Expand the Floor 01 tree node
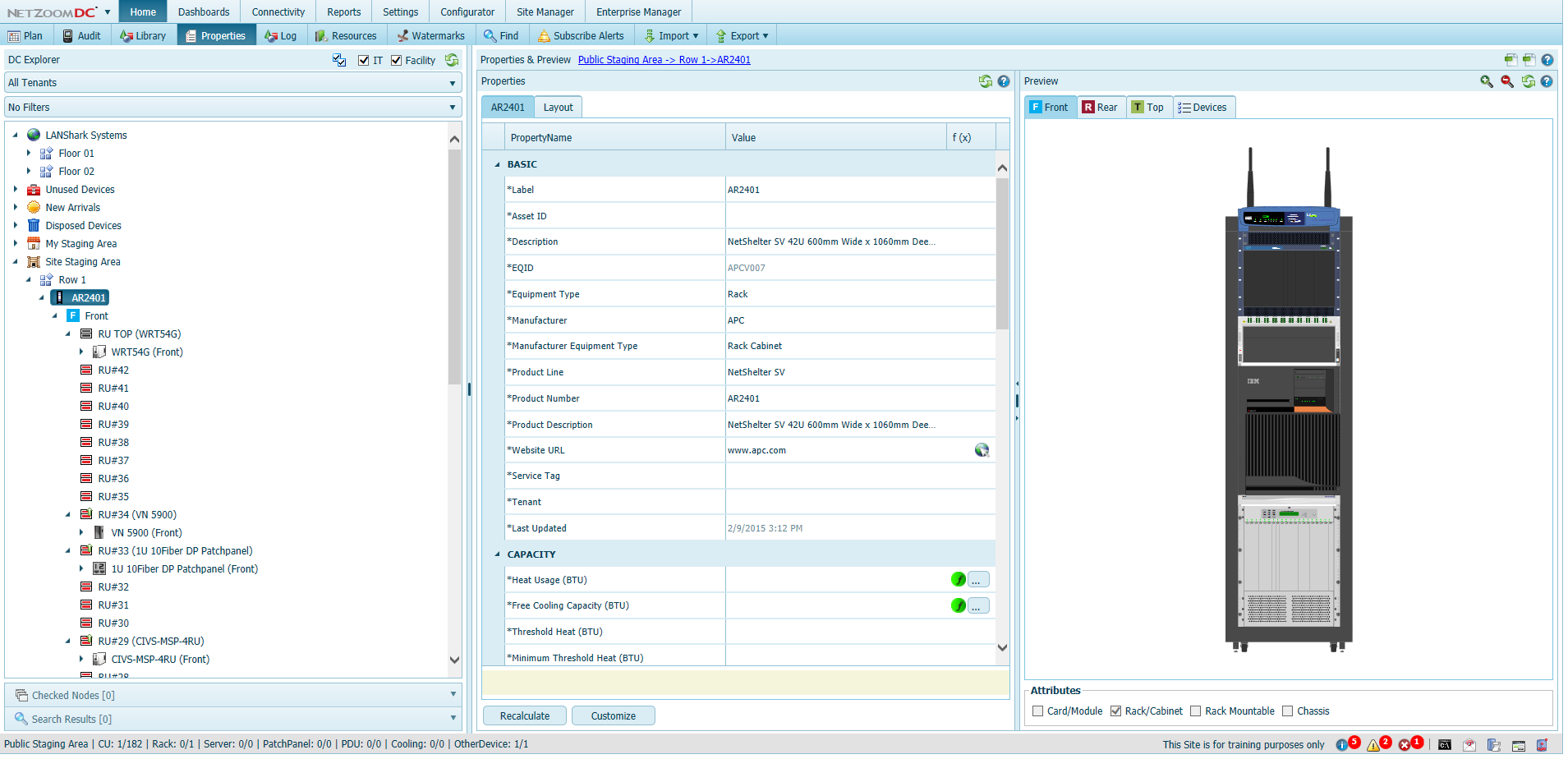This screenshot has height=759, width=1568. [29, 154]
